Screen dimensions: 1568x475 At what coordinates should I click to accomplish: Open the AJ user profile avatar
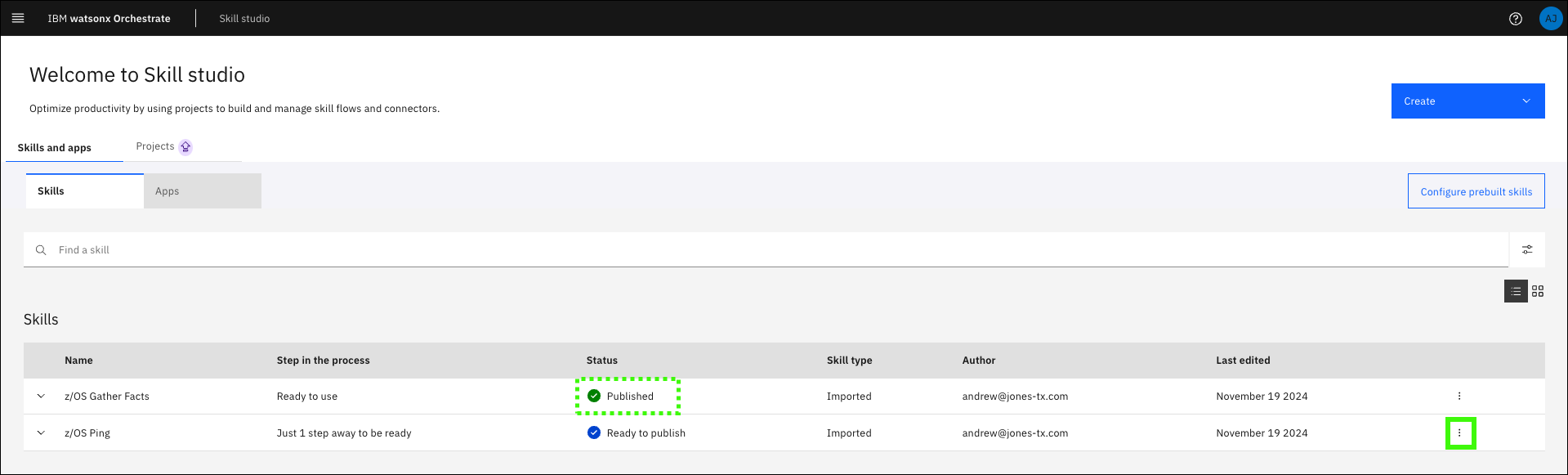[x=1550, y=19]
